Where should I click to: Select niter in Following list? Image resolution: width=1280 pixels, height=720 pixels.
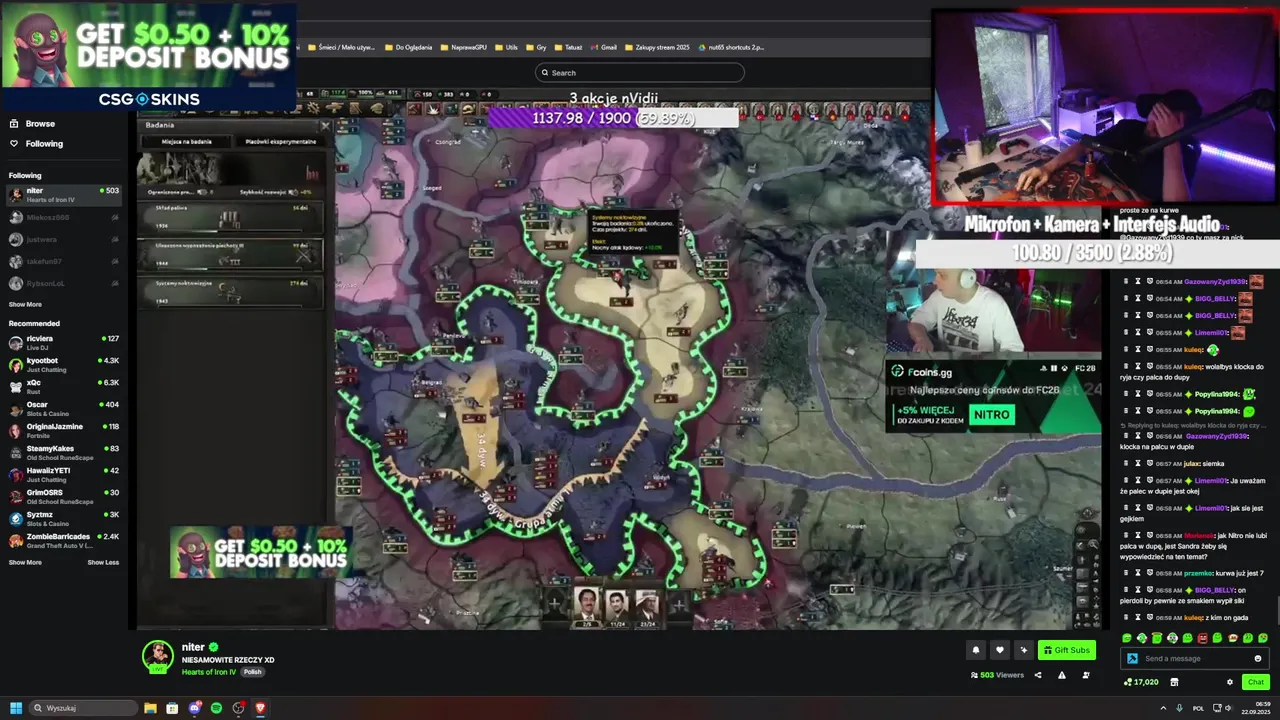(64, 194)
